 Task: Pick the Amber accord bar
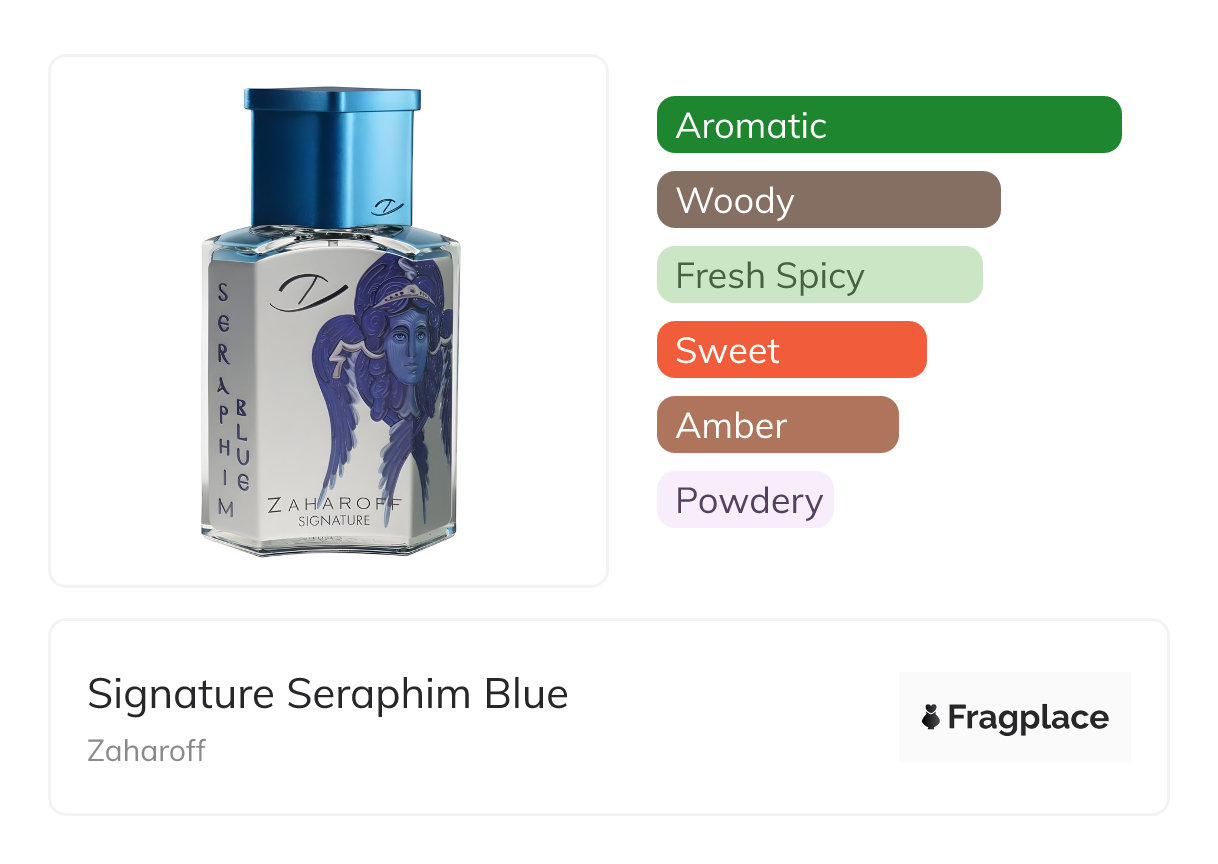coord(778,425)
